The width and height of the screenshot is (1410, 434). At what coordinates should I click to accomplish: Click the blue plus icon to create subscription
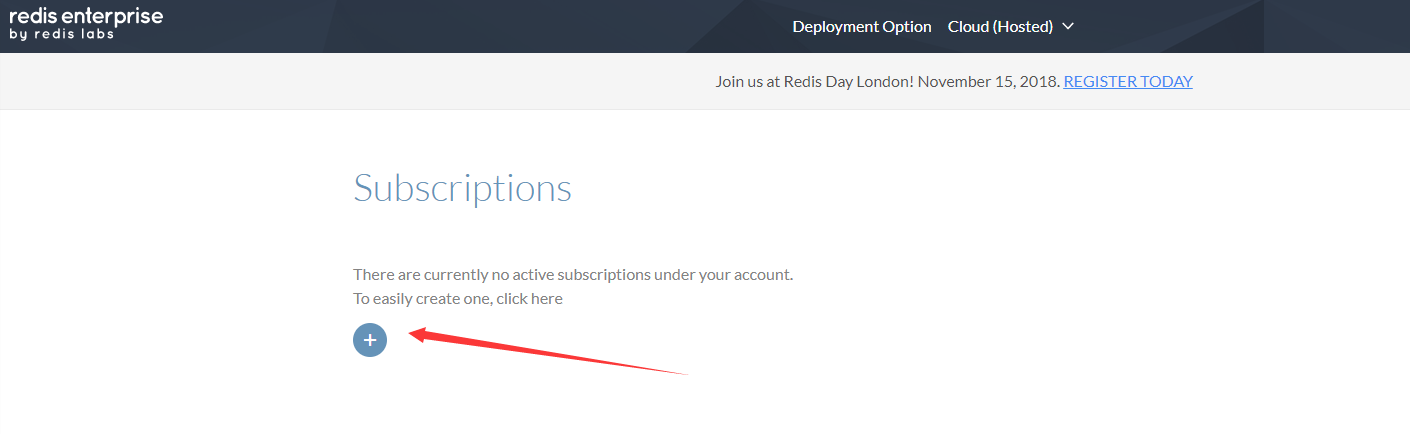[370, 340]
